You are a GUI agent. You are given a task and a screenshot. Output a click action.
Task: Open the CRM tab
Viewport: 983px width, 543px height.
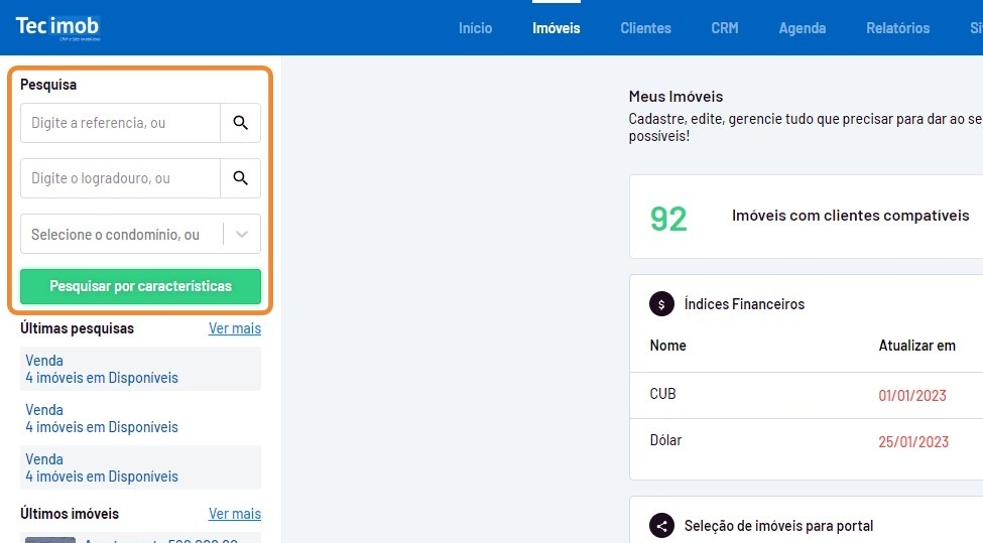(x=724, y=28)
